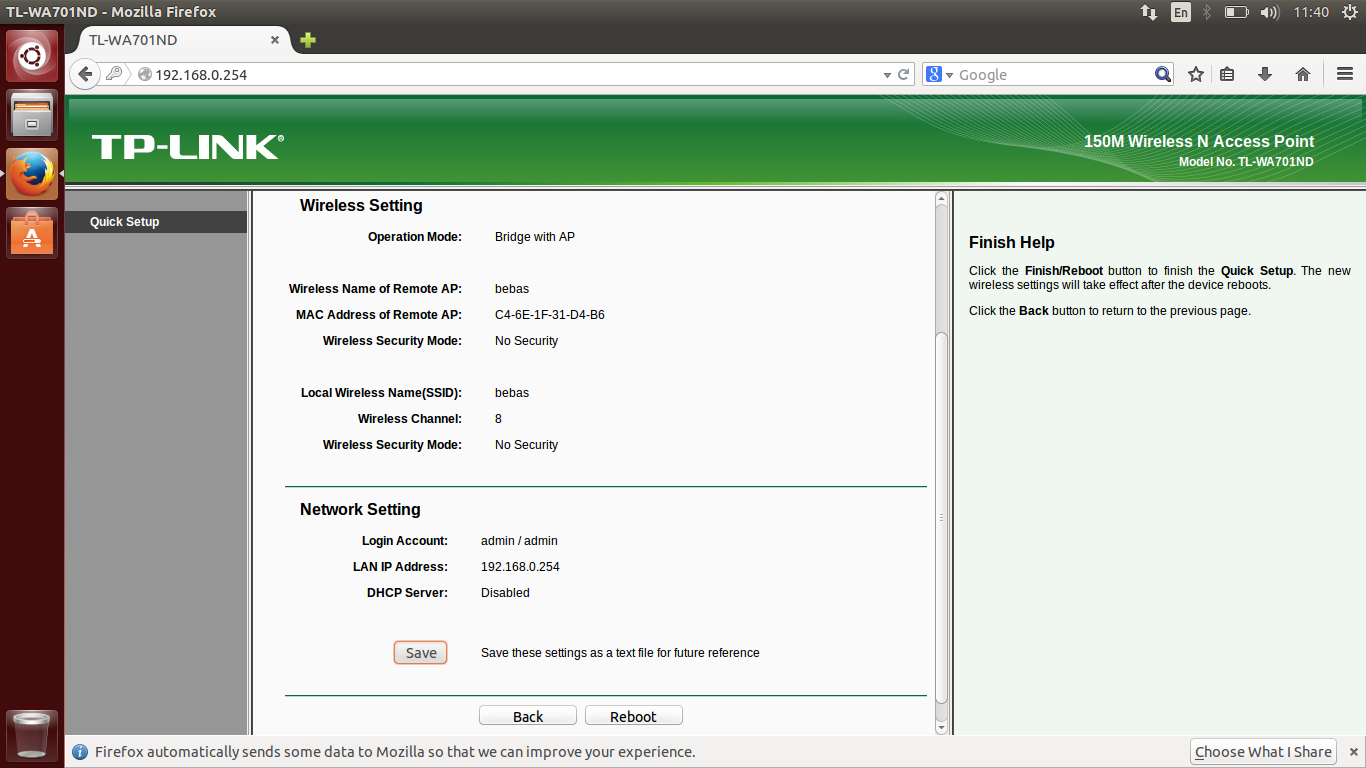Click the 11:40 clock indicator
Viewport: 1366px width, 768px height.
click(x=1311, y=12)
